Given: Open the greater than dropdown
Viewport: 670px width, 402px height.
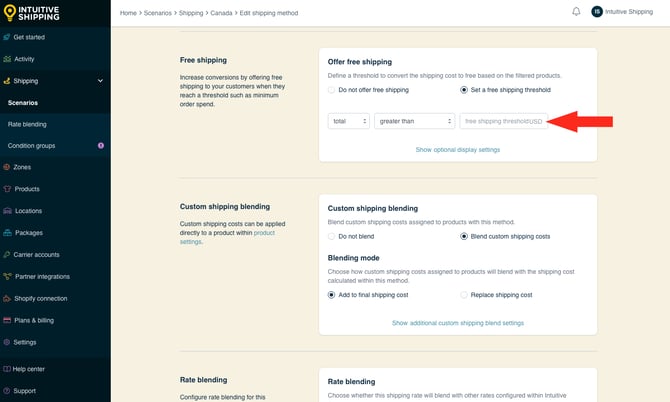Looking at the screenshot, I should click(414, 121).
